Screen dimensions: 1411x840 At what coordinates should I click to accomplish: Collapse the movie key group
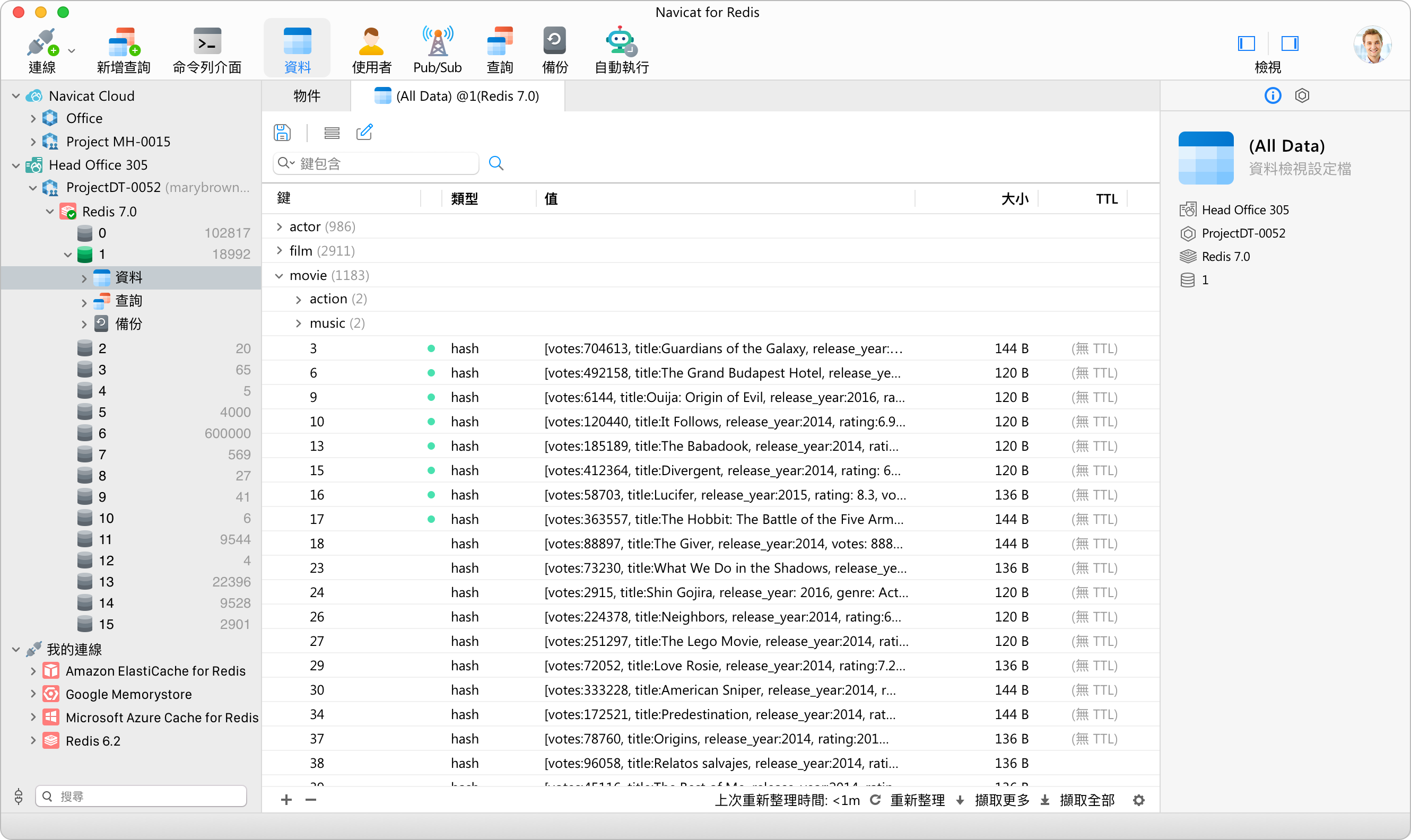(279, 275)
